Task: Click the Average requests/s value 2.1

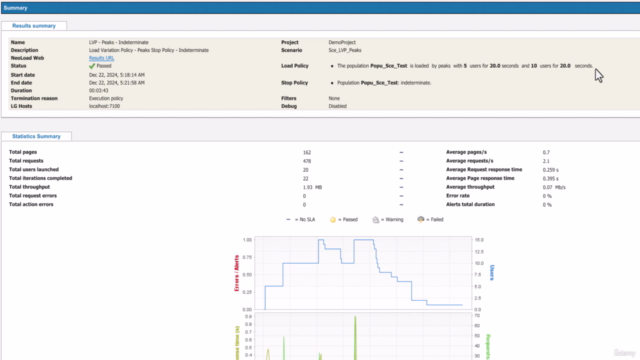Action: click(x=546, y=161)
